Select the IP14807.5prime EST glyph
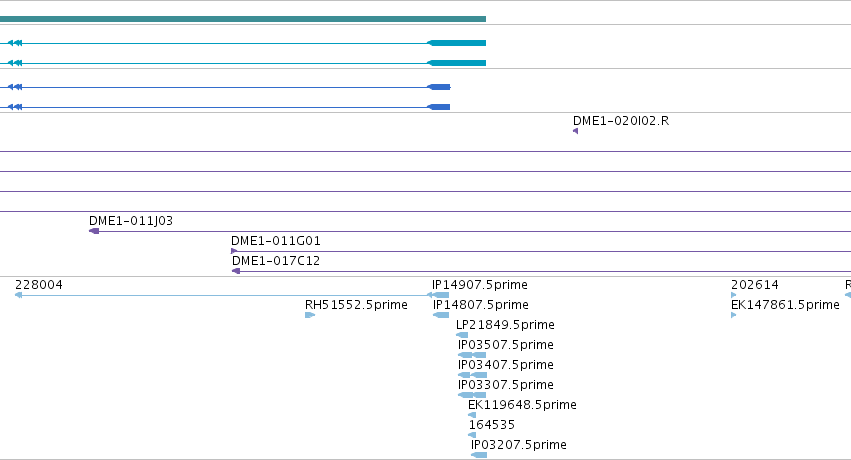Screen dimensions: 851x460 coord(441,315)
